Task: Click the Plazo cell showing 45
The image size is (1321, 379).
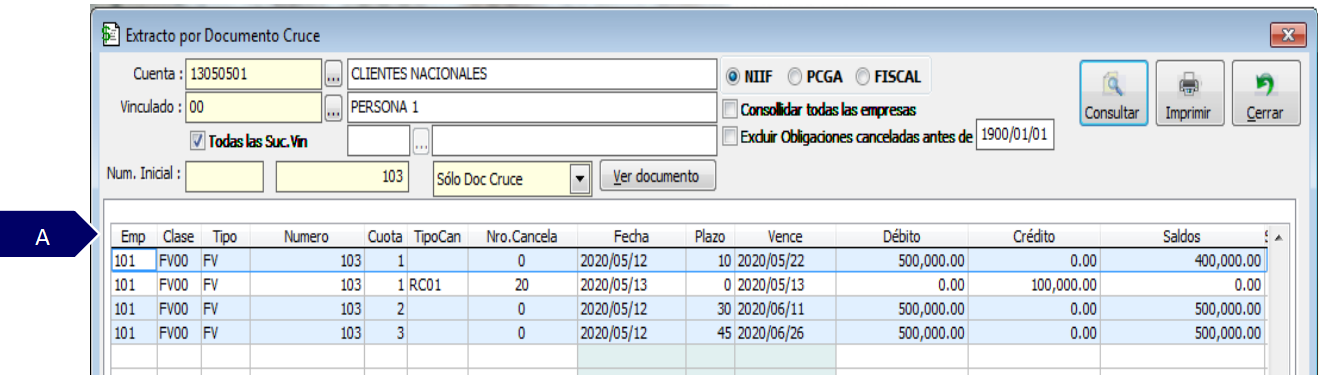Action: pos(710,332)
